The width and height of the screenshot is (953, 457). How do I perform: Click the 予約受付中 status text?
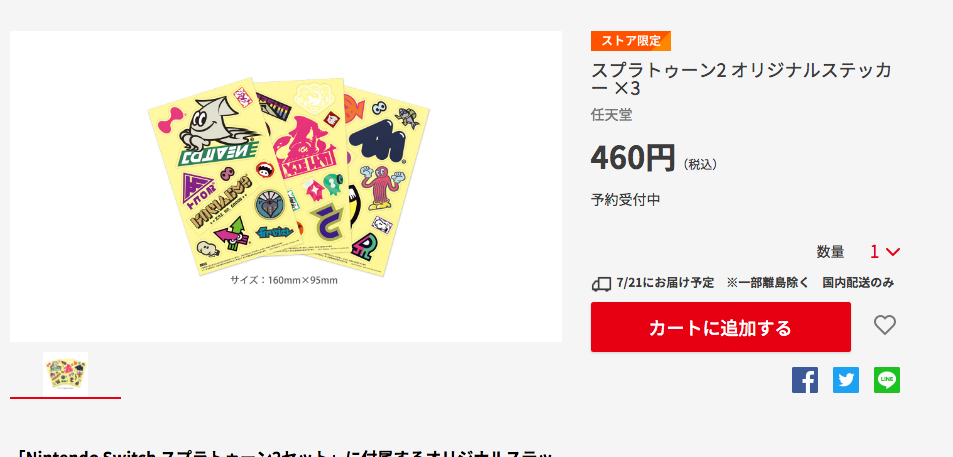click(x=625, y=200)
